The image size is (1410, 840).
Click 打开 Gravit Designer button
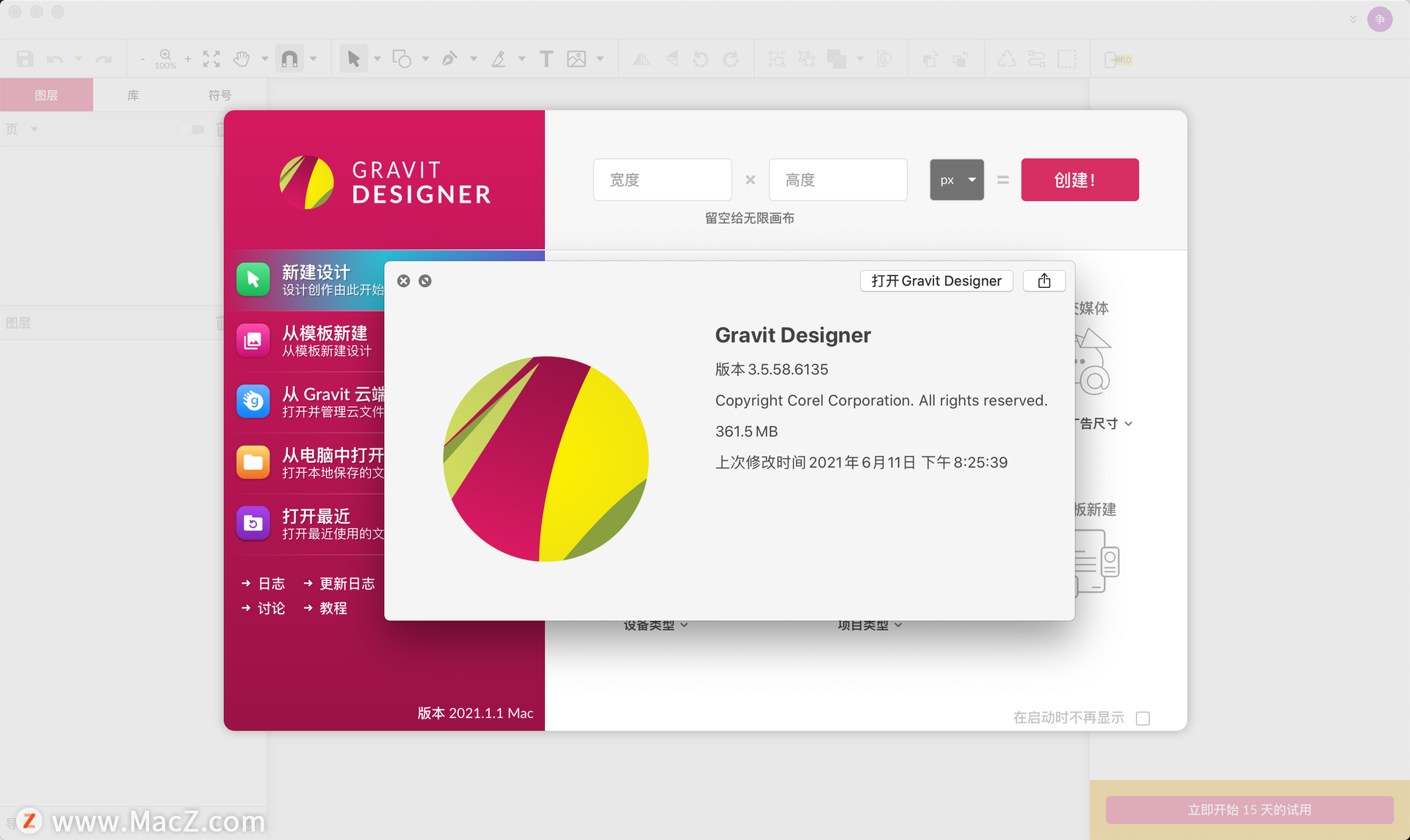936,280
